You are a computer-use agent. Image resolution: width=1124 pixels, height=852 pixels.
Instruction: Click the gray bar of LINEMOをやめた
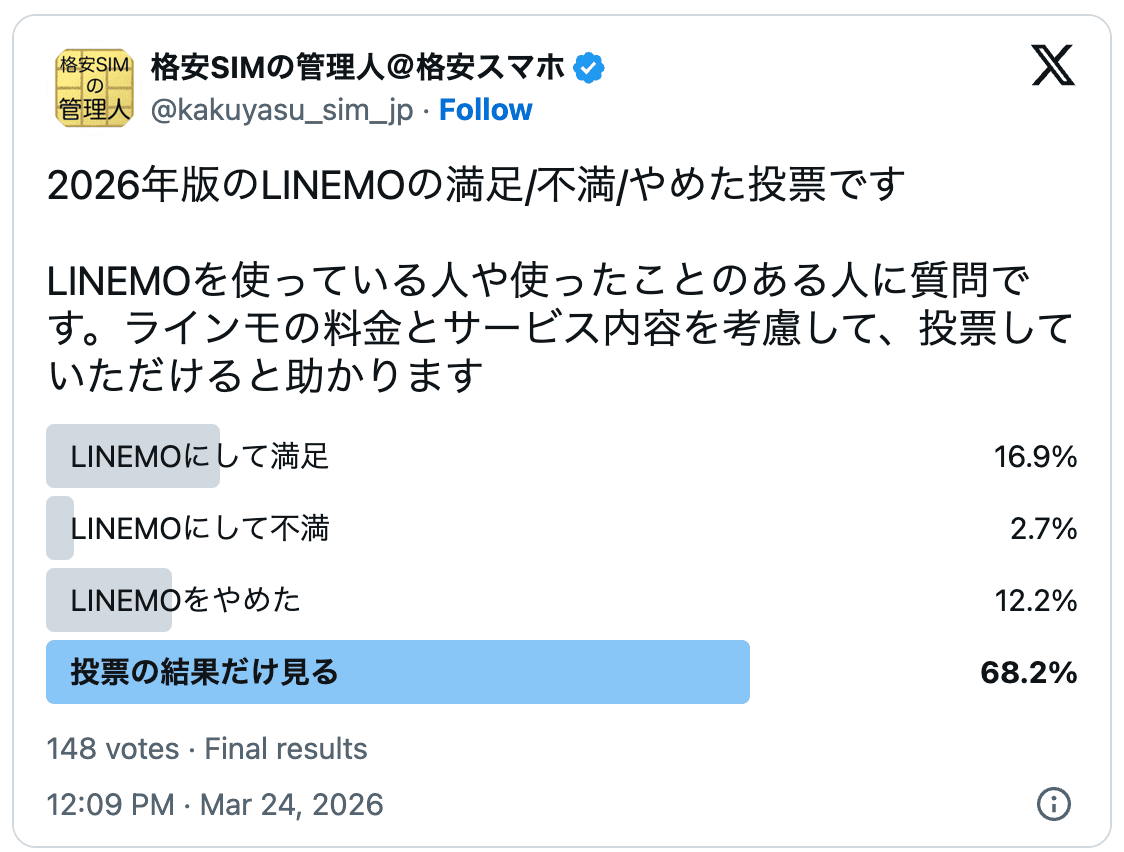pos(108,600)
